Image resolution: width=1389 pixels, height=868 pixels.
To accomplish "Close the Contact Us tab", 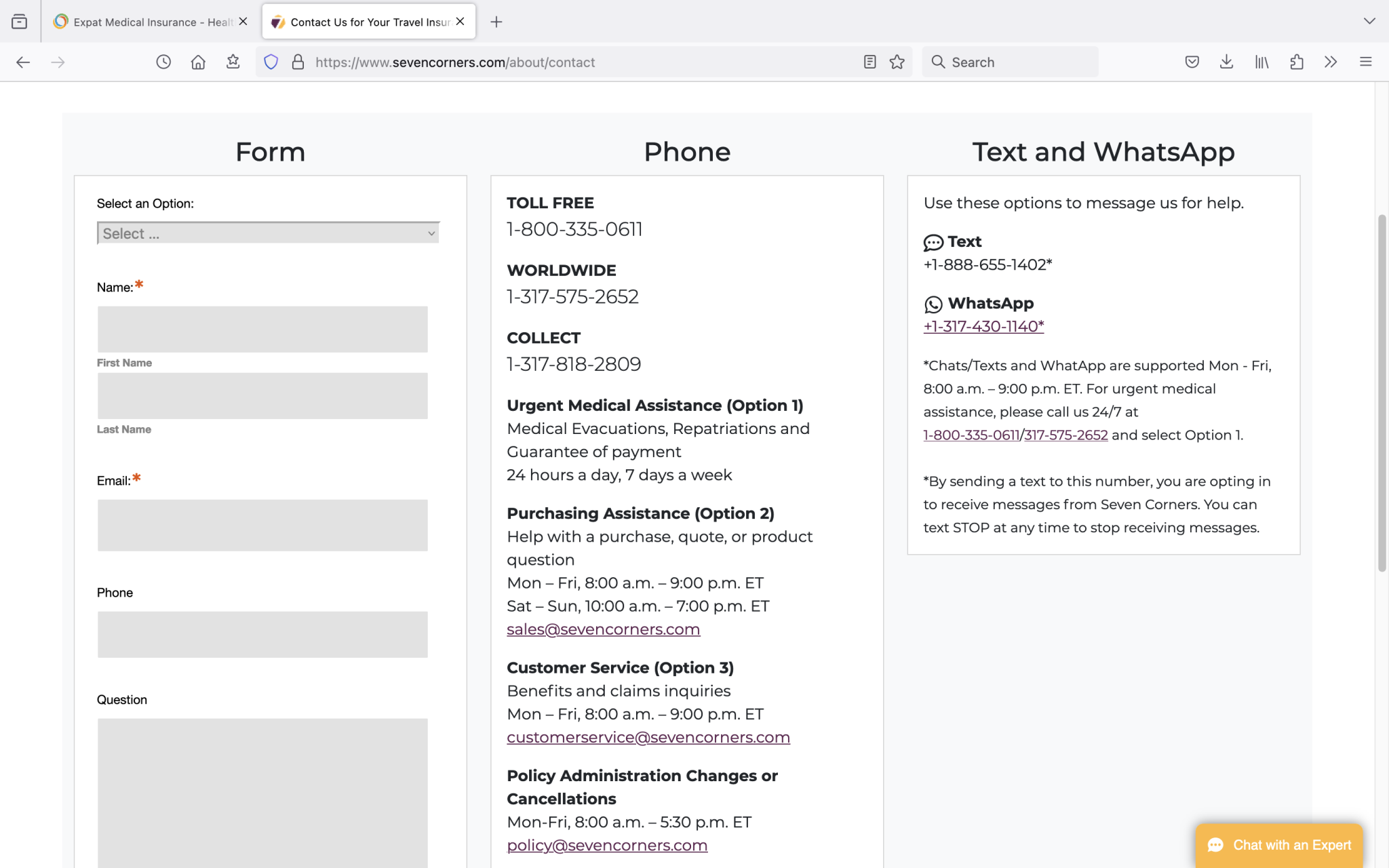I will click(461, 22).
